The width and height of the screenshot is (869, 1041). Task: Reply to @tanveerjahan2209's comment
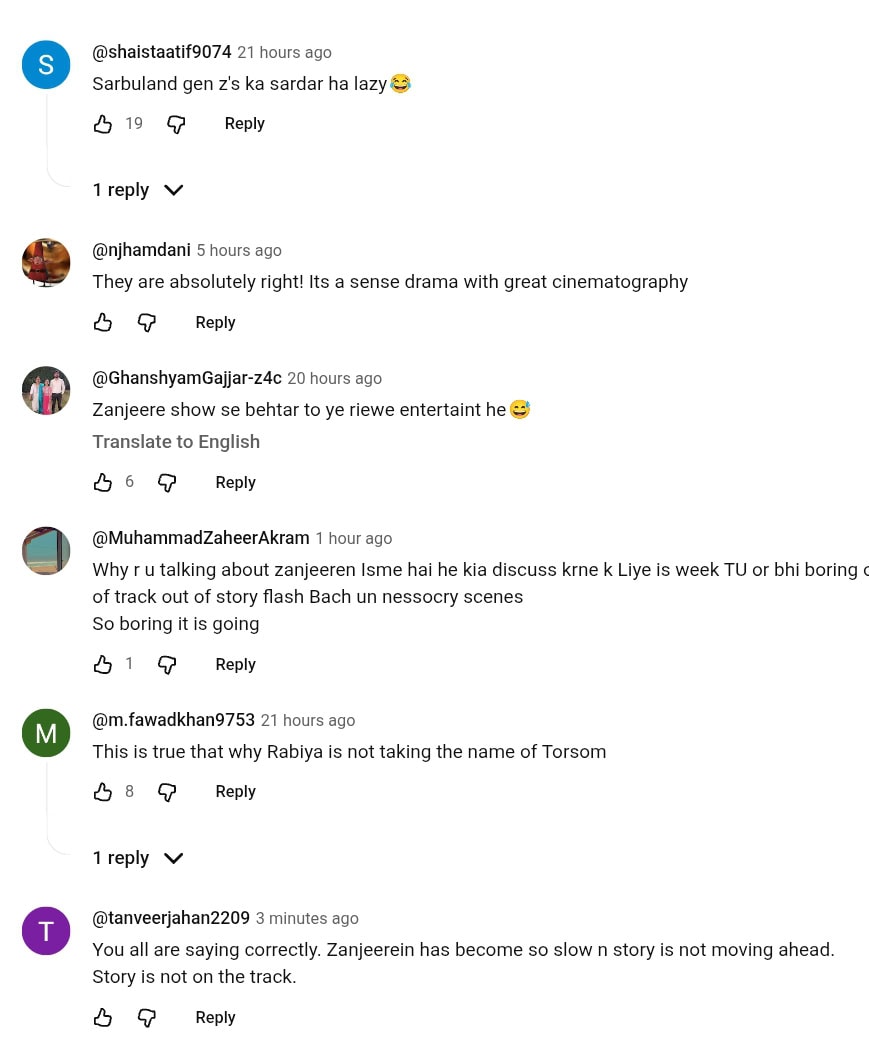[215, 1018]
